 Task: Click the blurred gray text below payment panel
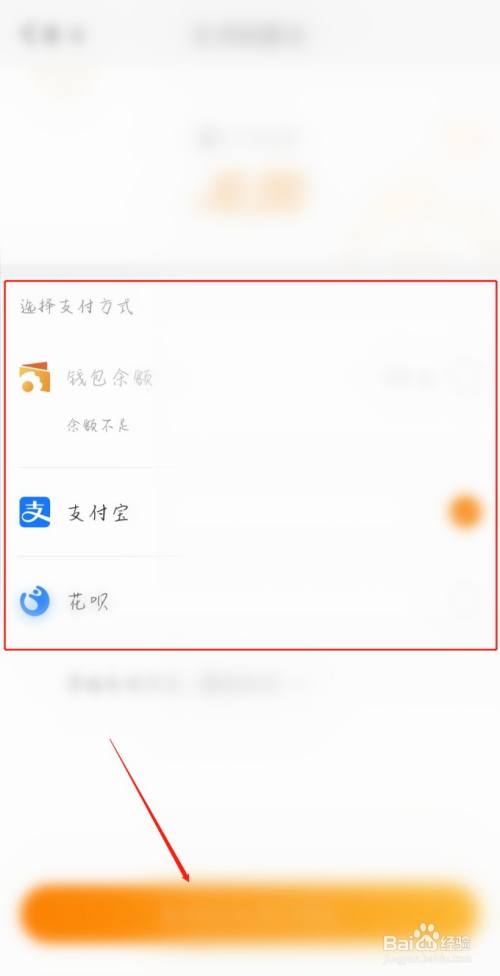click(x=181, y=683)
